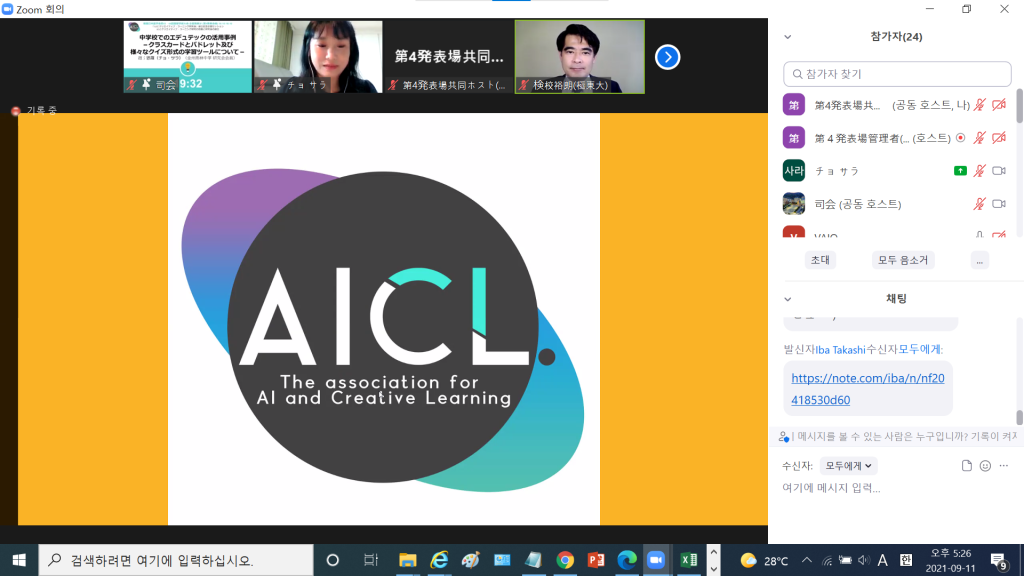This screenshot has width=1024, height=576.
Task: Click chat privacy info icon
Action: tap(784, 436)
